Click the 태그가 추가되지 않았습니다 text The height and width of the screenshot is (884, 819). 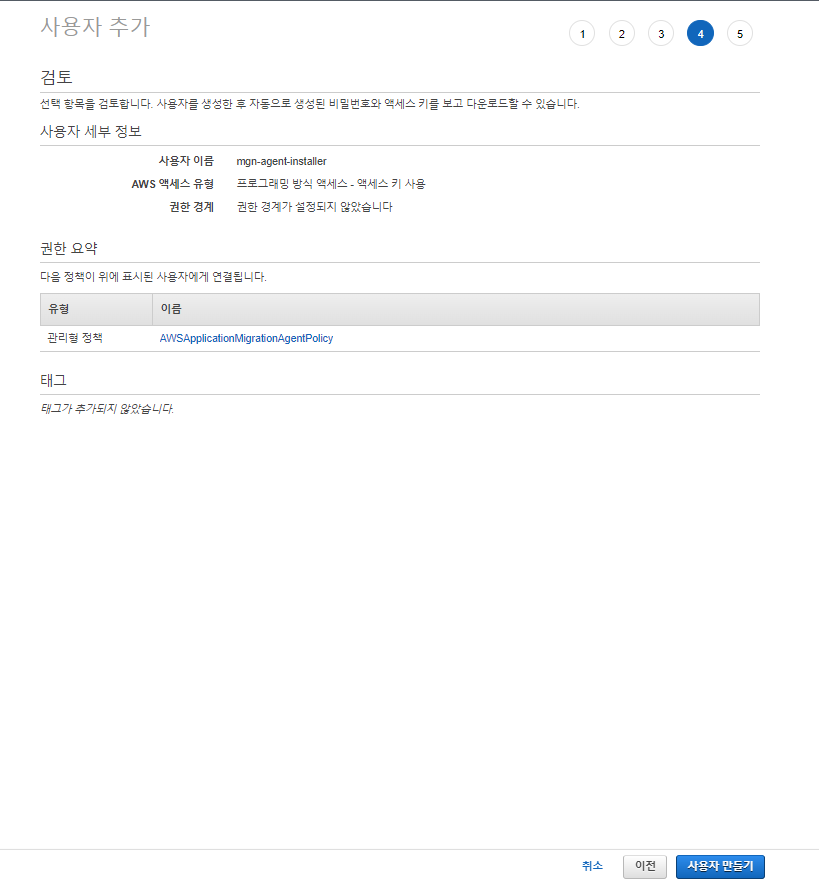(x=107, y=408)
